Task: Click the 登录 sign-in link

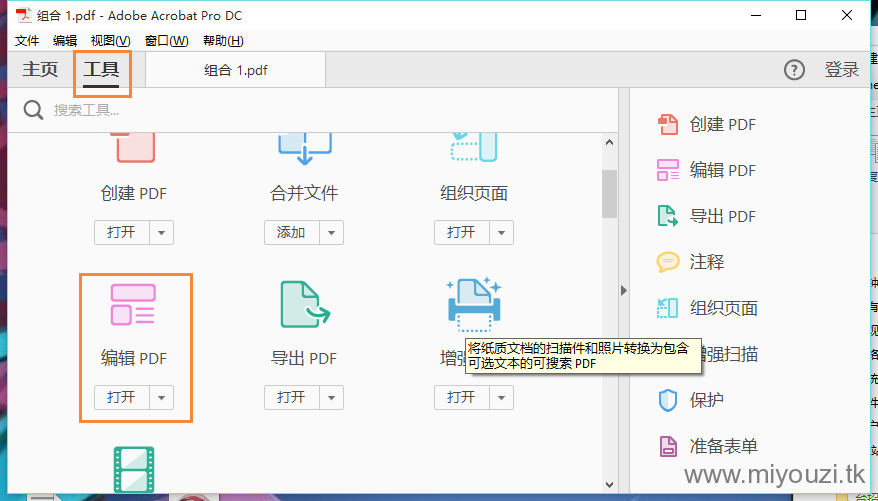Action: pyautogui.click(x=842, y=69)
